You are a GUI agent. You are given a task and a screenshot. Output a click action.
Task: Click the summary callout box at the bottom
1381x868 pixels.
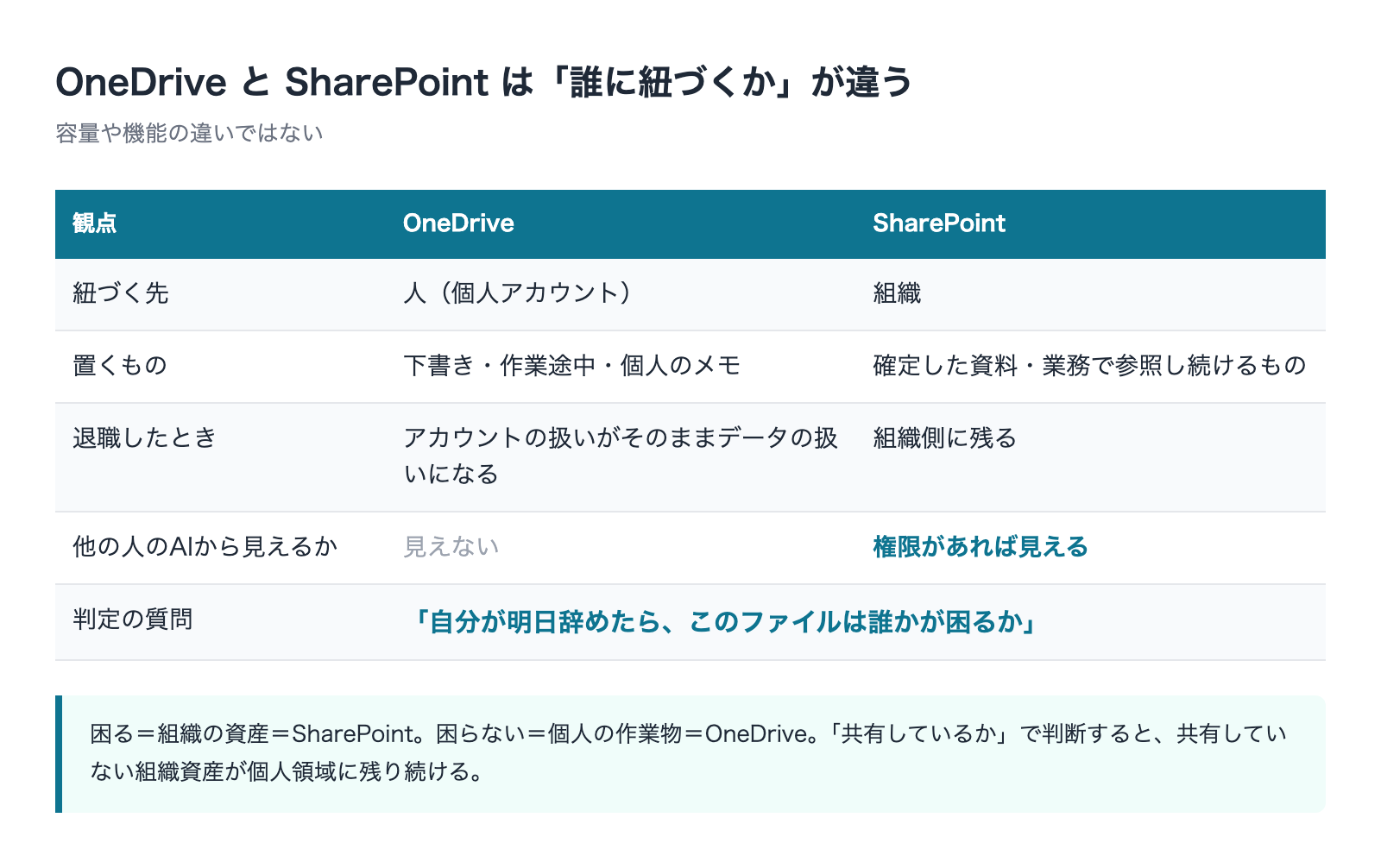coord(690,753)
